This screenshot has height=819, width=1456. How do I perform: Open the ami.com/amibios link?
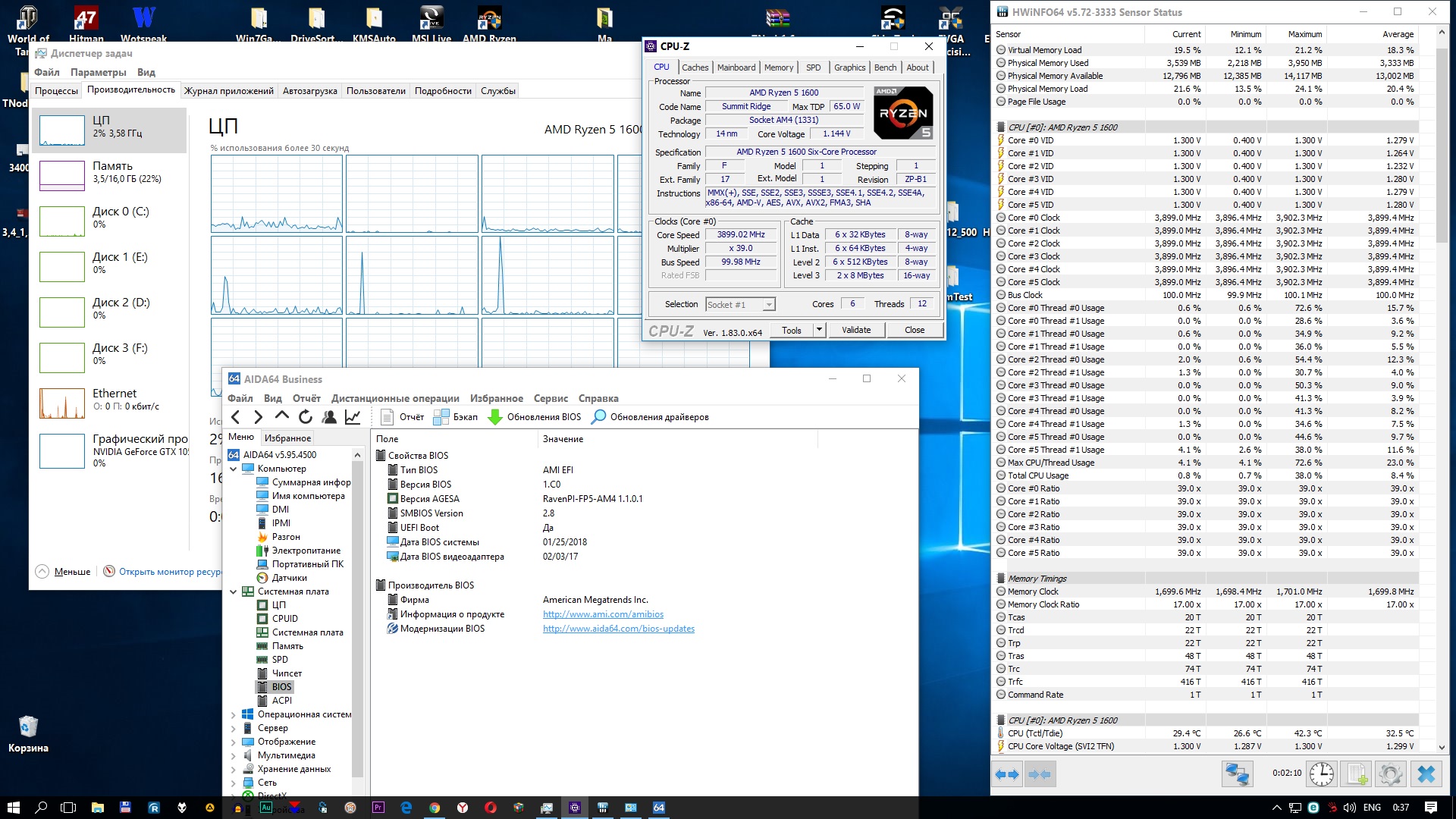(x=603, y=614)
